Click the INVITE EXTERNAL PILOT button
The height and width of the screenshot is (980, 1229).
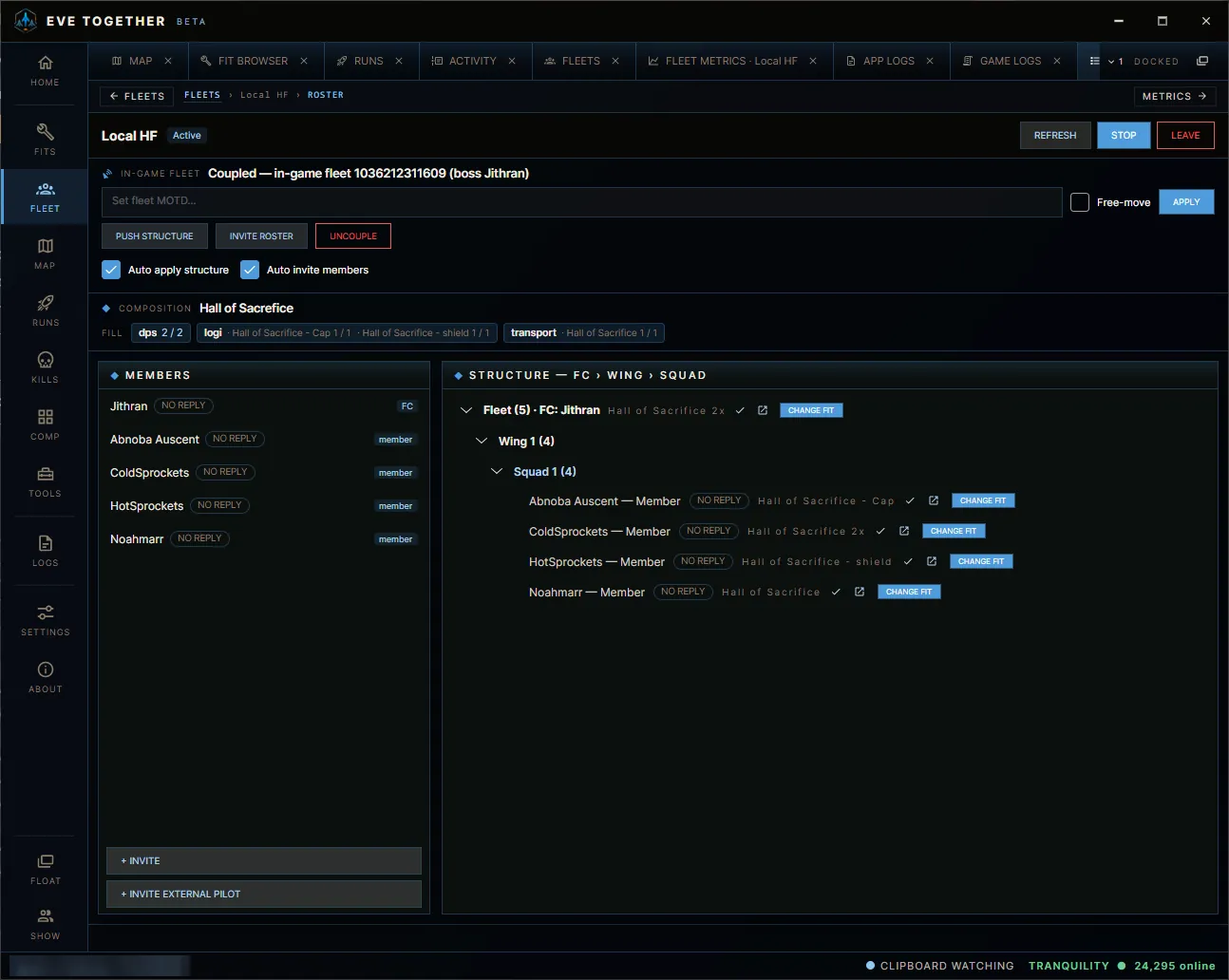[x=264, y=894]
